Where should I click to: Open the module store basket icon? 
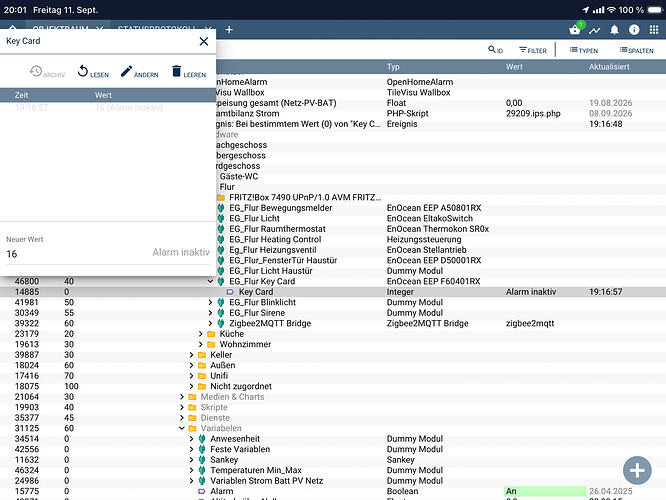[574, 30]
